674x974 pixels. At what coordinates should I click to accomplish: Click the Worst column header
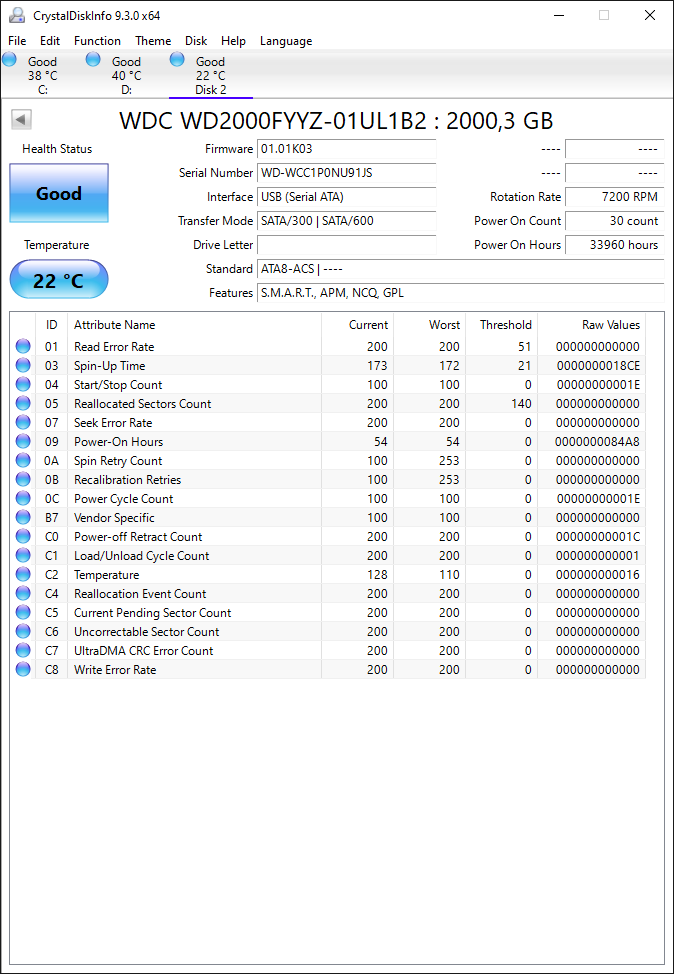429,325
